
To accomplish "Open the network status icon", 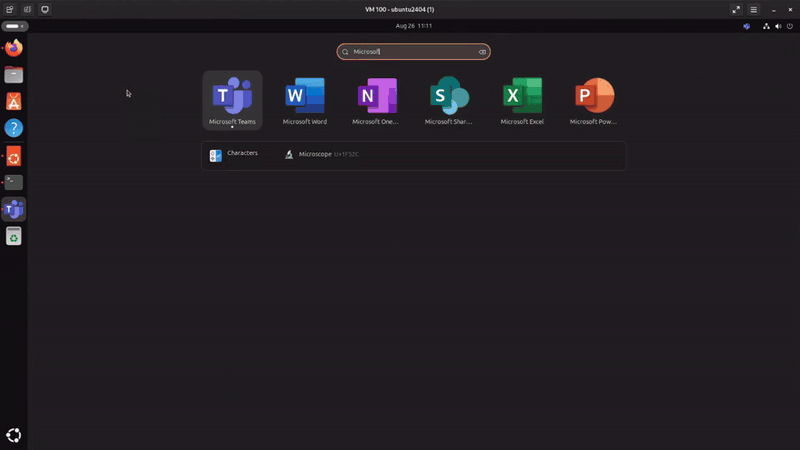I will (766, 26).
